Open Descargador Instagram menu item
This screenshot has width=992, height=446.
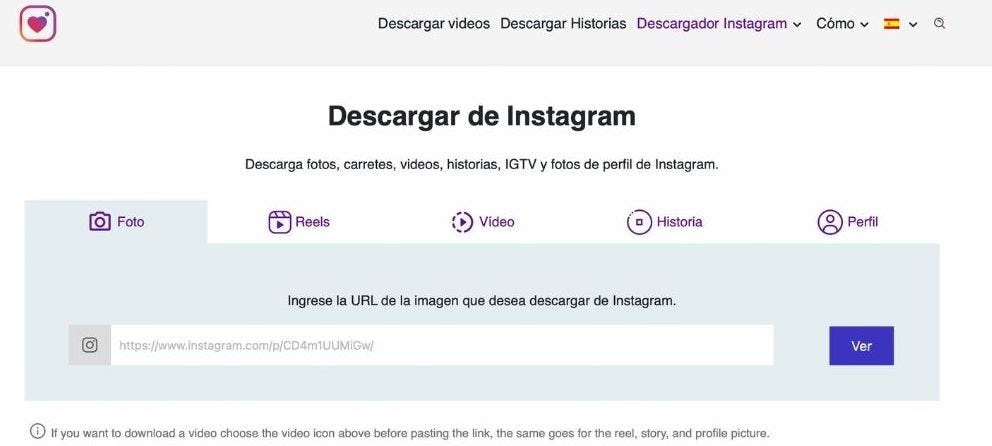click(712, 23)
